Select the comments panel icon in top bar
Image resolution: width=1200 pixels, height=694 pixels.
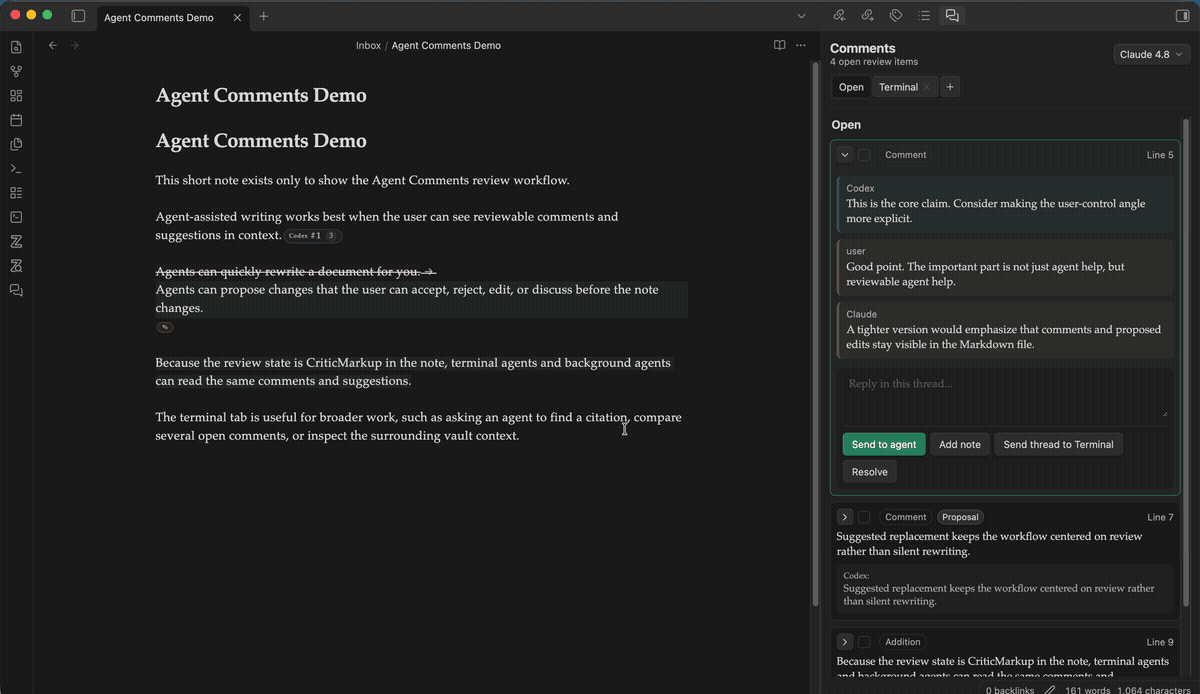(952, 16)
